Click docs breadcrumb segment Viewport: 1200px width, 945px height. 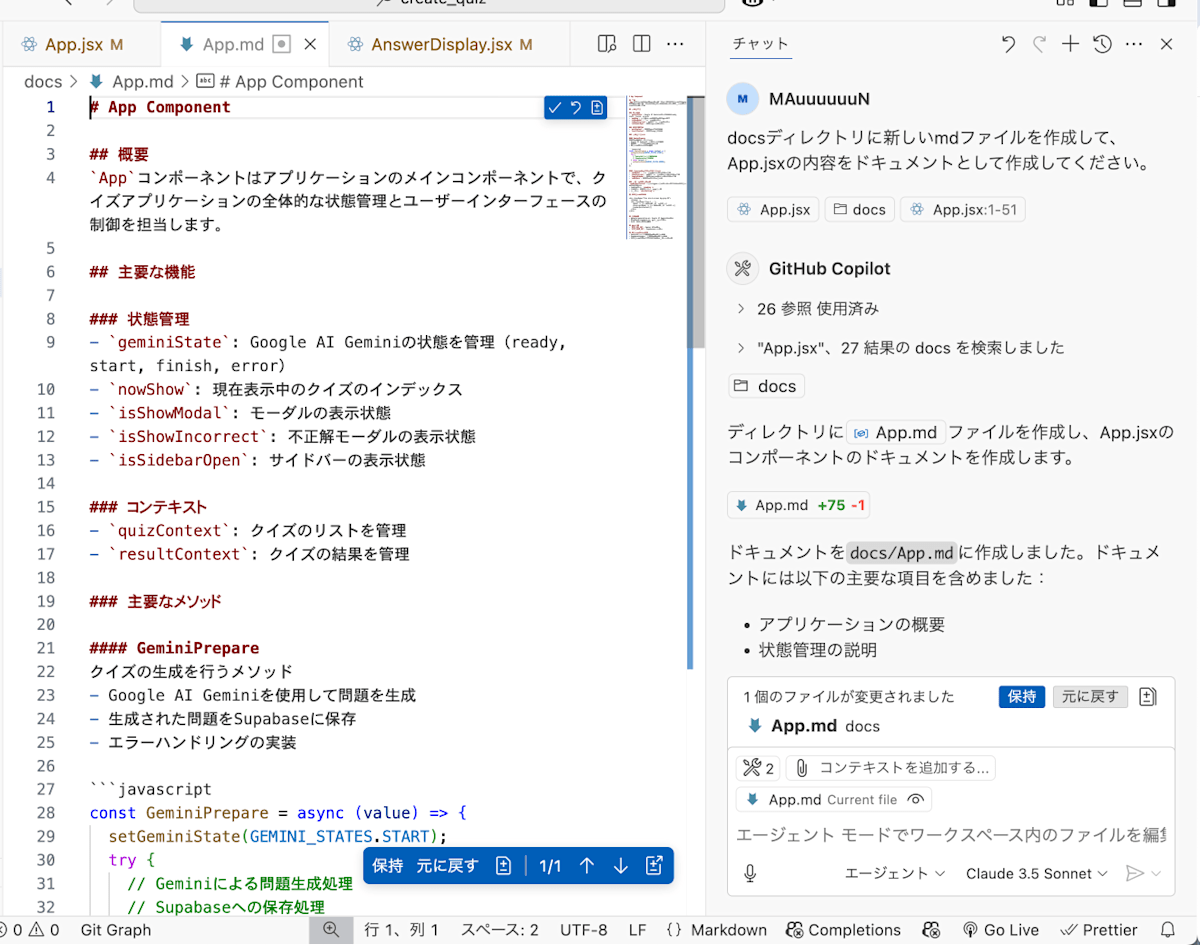click(43, 82)
